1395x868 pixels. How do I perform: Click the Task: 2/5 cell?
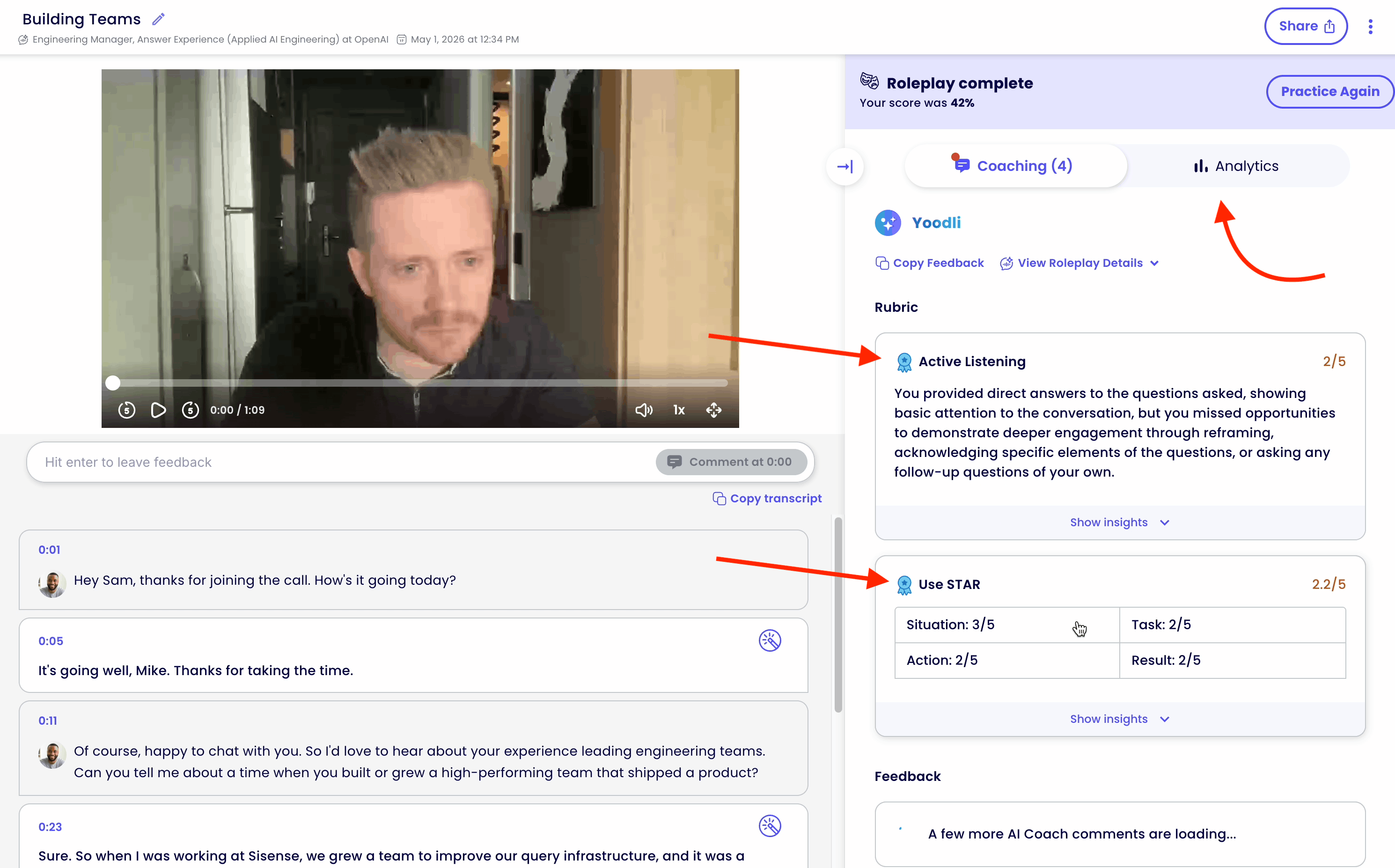point(1233,625)
